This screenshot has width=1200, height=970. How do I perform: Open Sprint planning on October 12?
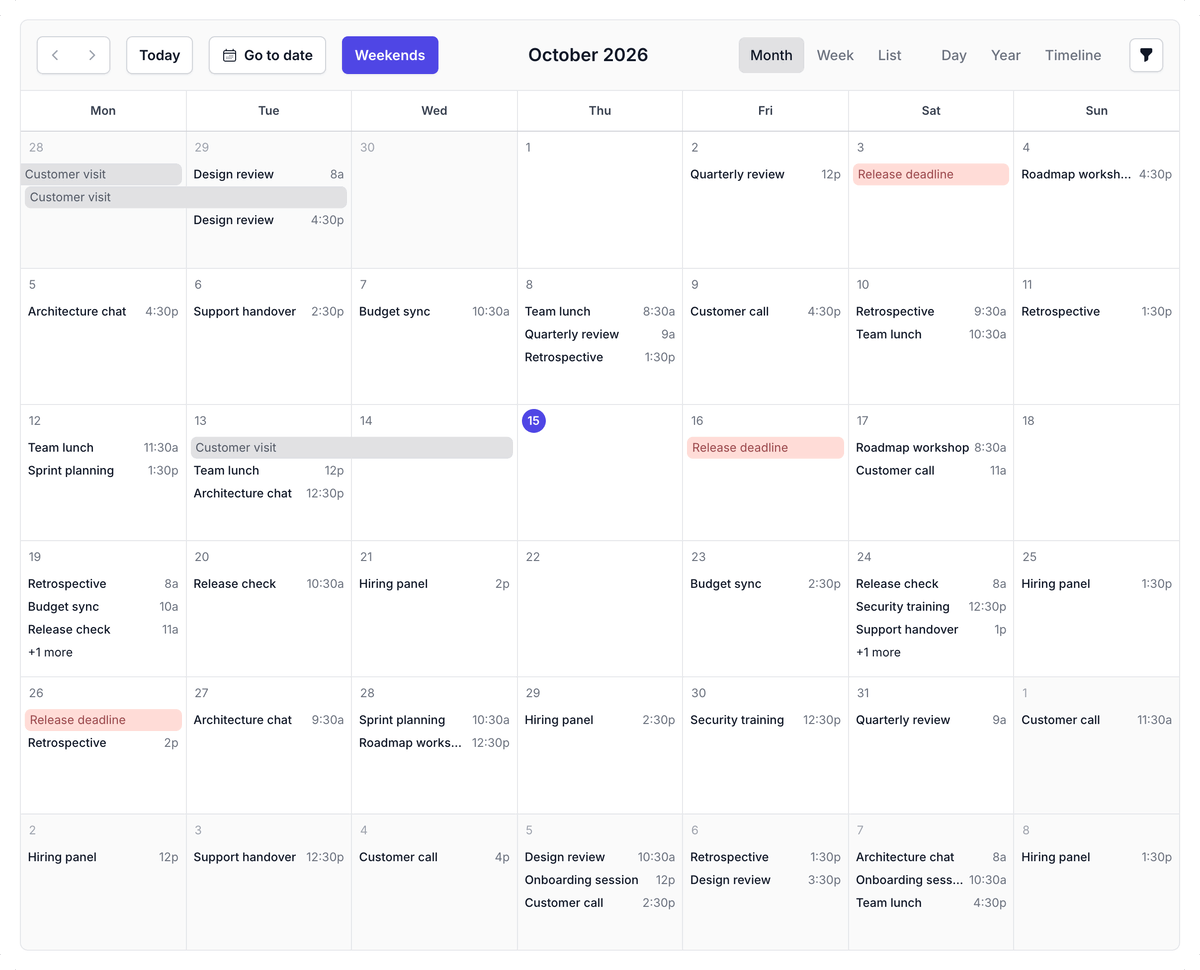[x=103, y=470]
